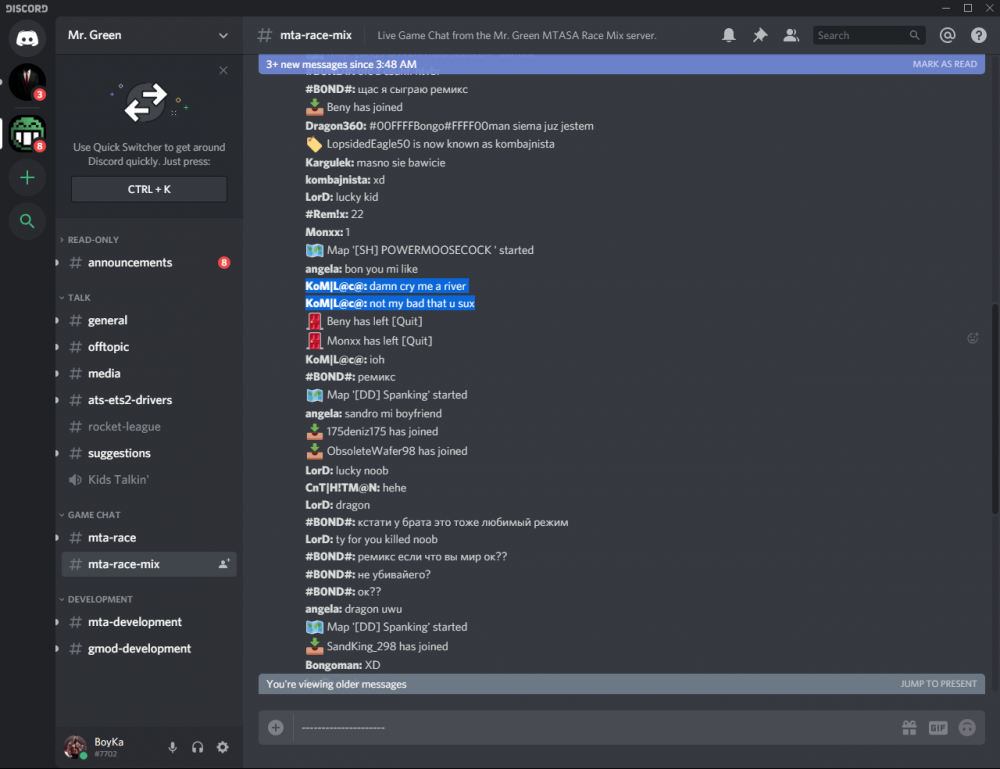Toggle microphone mute
The width and height of the screenshot is (1000, 769).
(x=172, y=747)
